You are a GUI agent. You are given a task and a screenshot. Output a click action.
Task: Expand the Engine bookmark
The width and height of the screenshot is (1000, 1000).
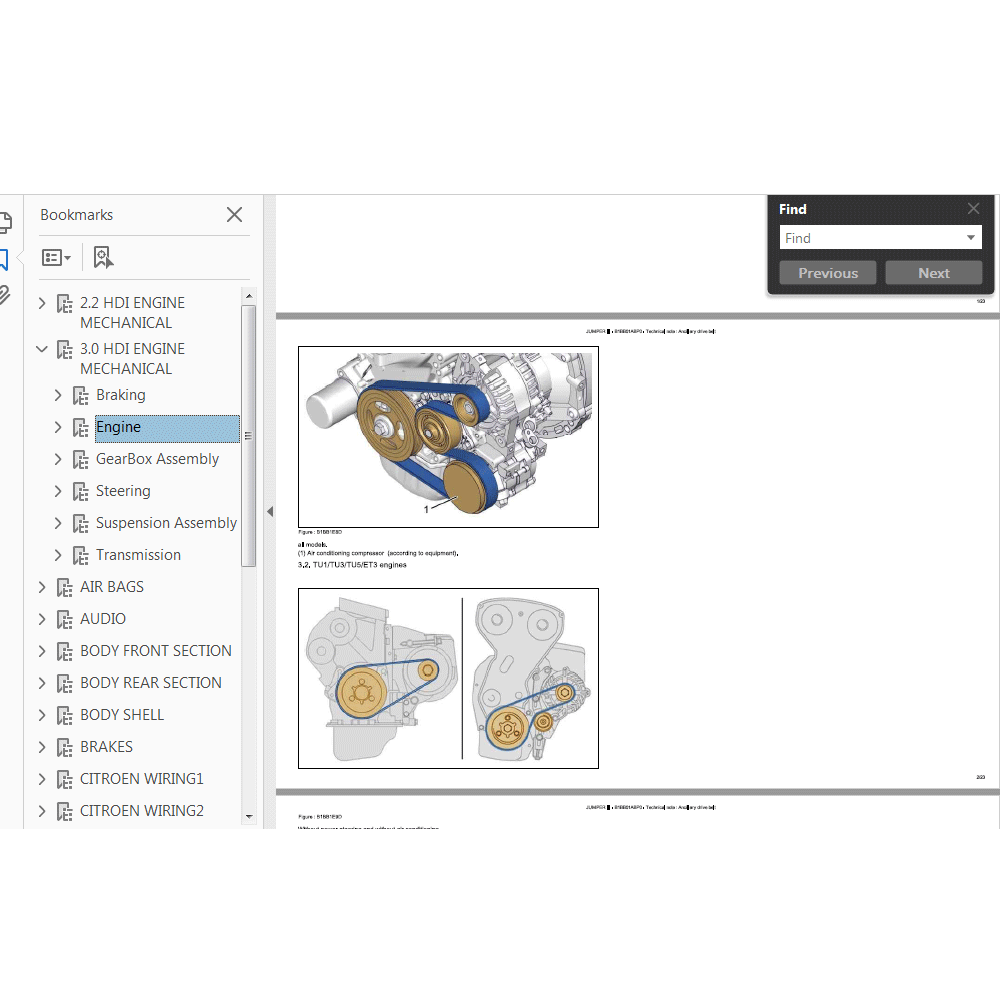point(58,427)
